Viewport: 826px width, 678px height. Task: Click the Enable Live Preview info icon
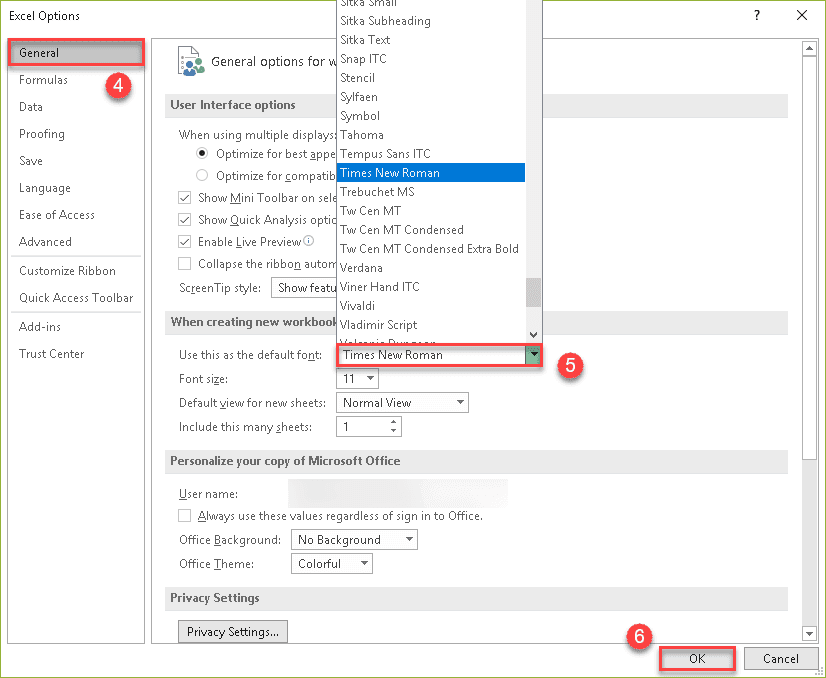pyautogui.click(x=309, y=241)
